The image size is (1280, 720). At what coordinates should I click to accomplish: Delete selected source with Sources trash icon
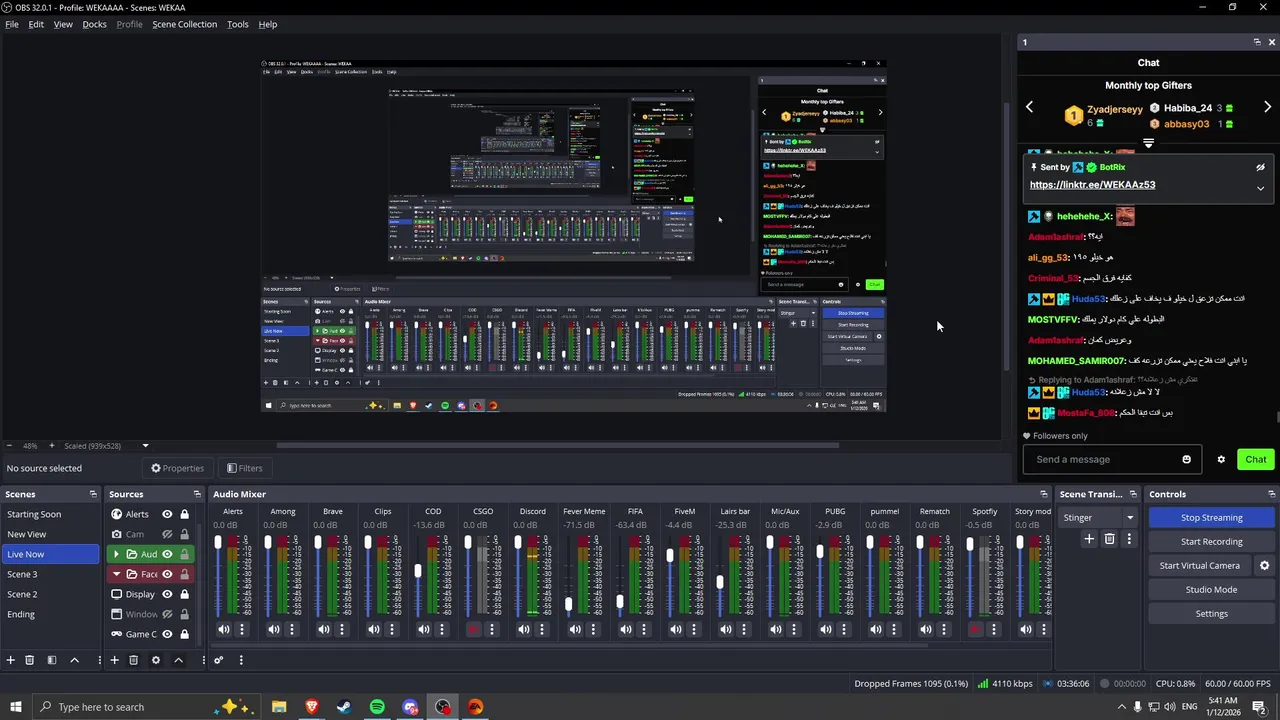tap(133, 660)
